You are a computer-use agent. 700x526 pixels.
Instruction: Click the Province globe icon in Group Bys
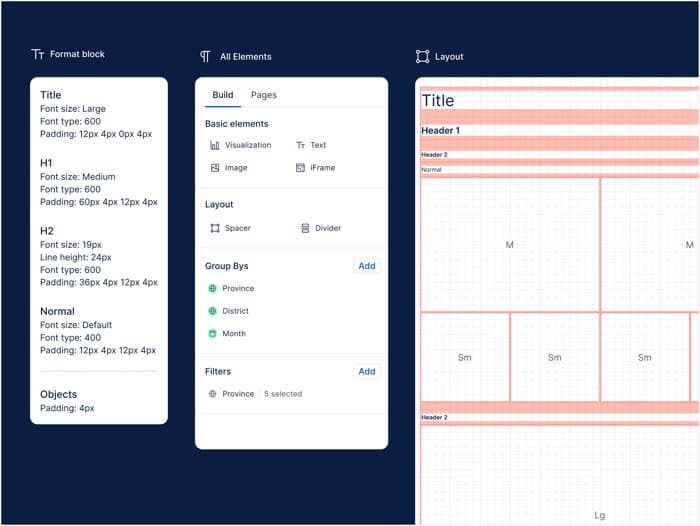212,288
